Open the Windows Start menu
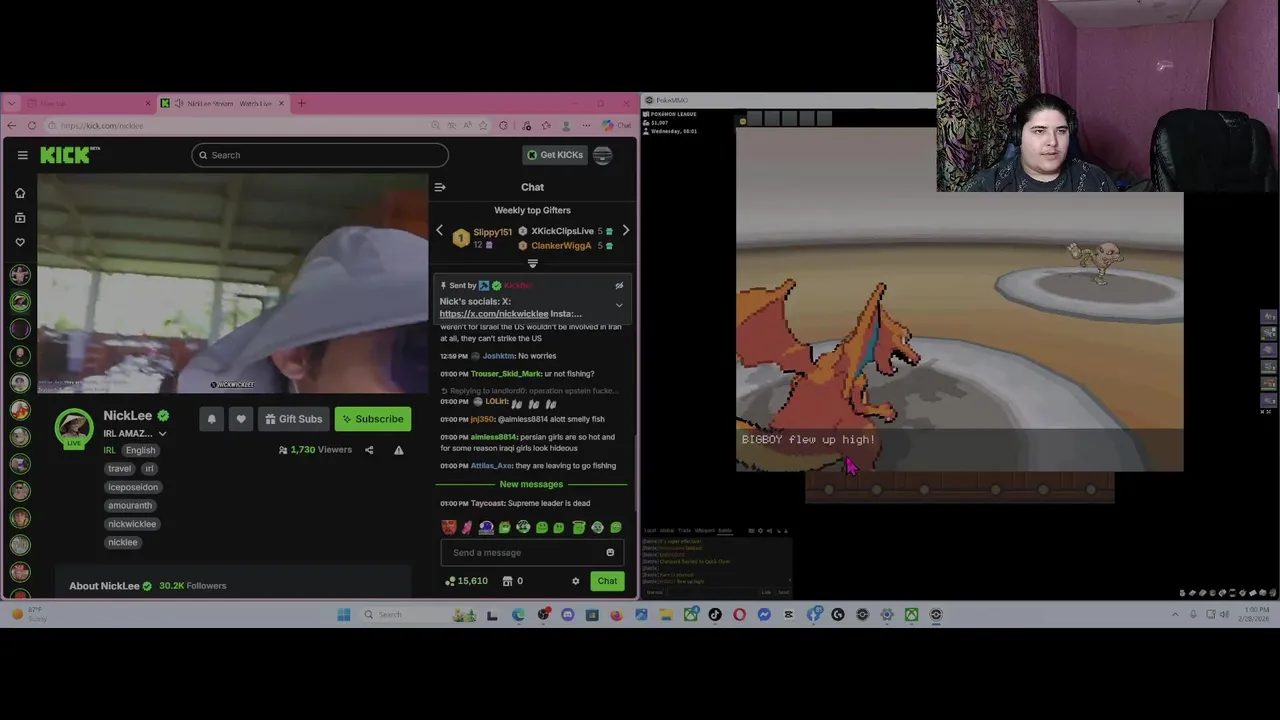The height and width of the screenshot is (720, 1280). pyautogui.click(x=344, y=614)
